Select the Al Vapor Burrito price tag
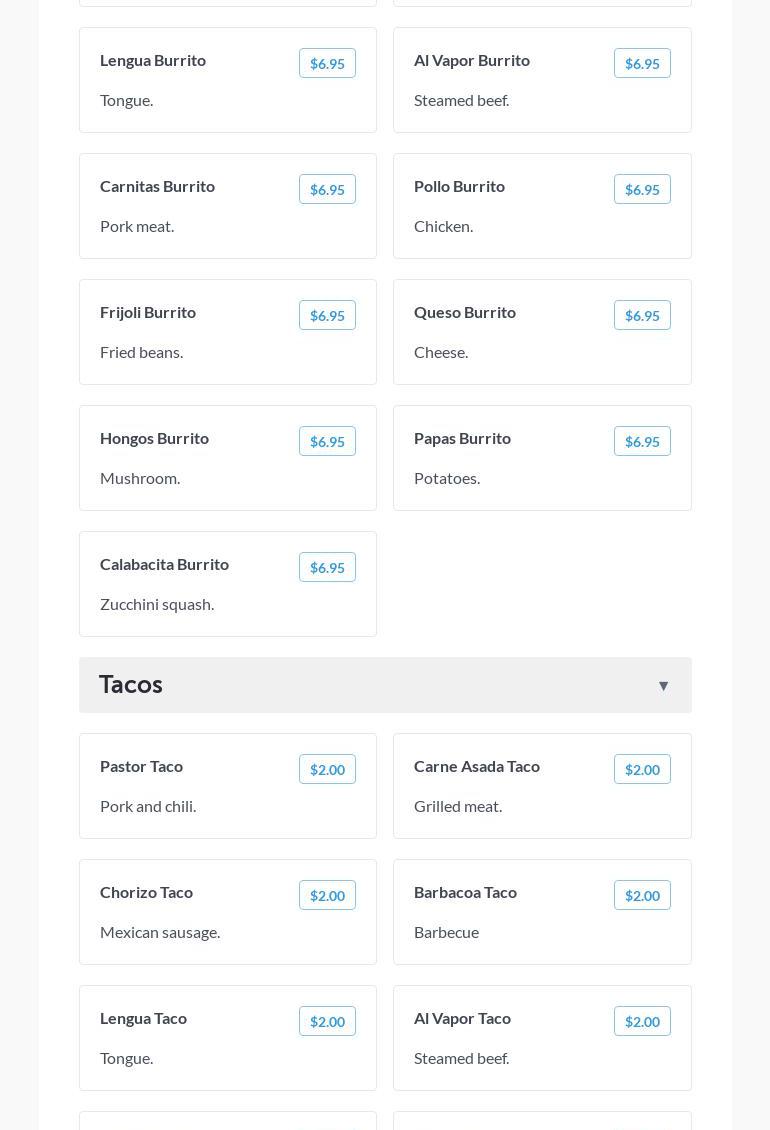The height and width of the screenshot is (1130, 770). click(x=642, y=63)
